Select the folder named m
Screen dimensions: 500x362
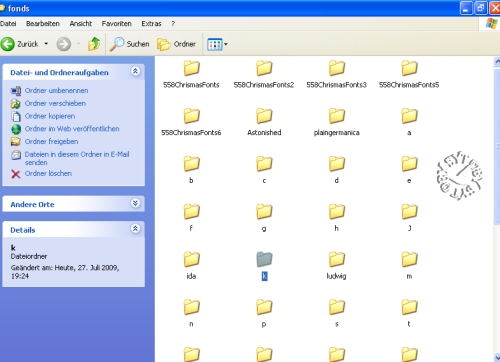pos(409,265)
